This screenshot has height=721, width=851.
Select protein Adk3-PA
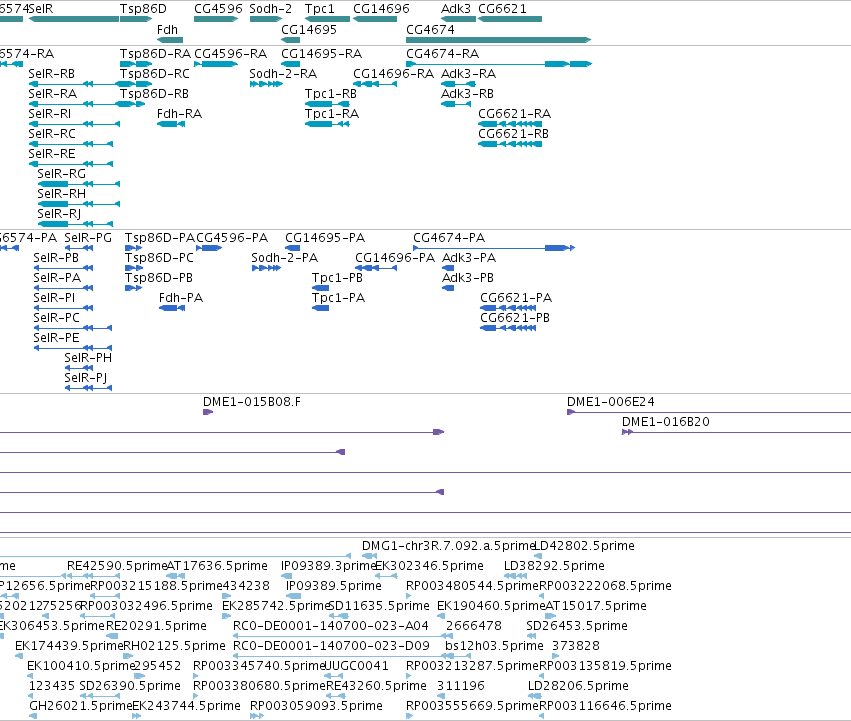[469, 258]
